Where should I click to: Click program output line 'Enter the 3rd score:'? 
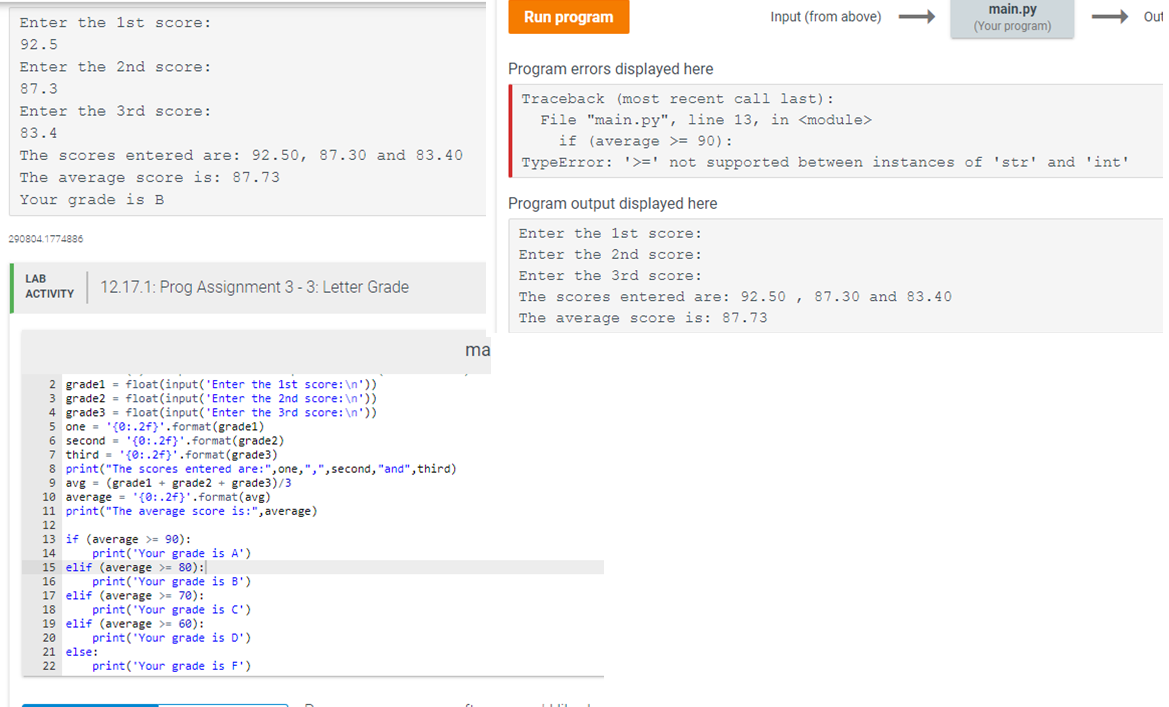click(610, 276)
